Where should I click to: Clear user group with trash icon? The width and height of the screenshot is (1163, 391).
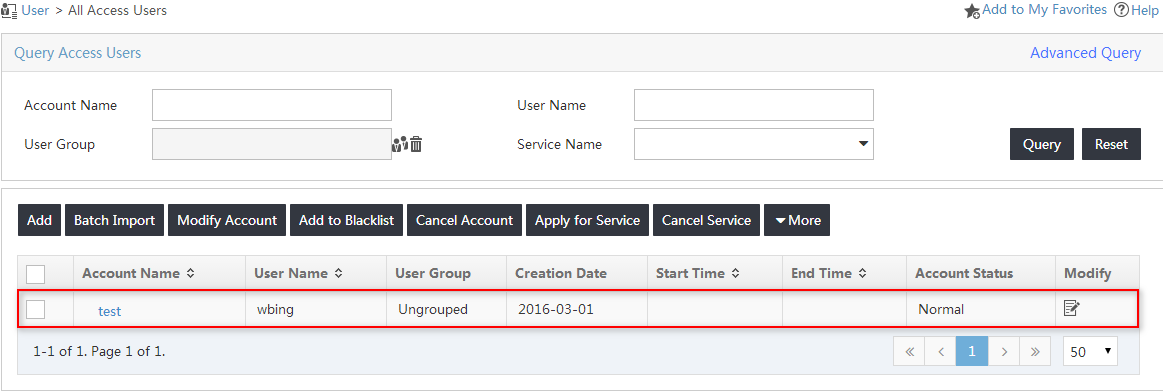416,144
